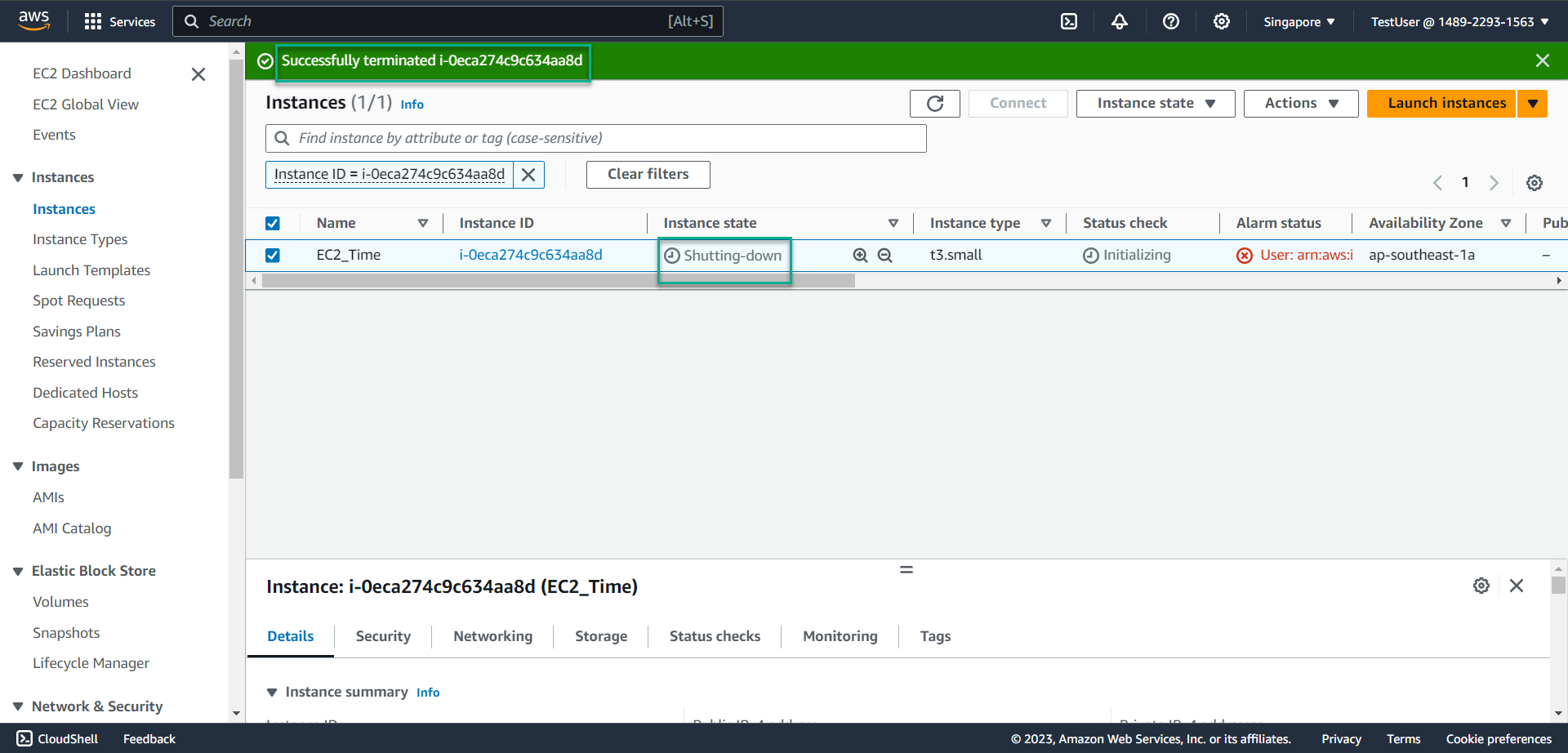The width and height of the screenshot is (1568, 753).
Task: Collapse the Instance summary section
Action: coord(272,693)
